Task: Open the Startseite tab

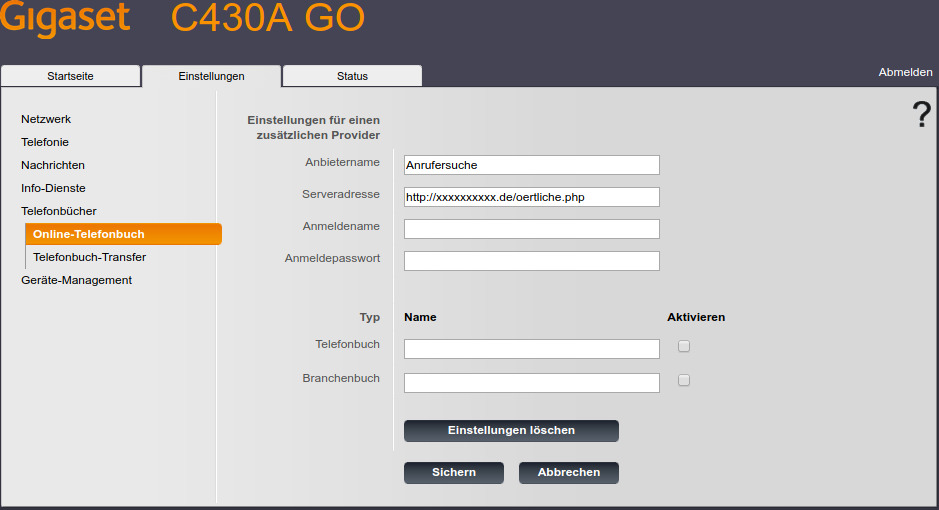Action: [70, 76]
